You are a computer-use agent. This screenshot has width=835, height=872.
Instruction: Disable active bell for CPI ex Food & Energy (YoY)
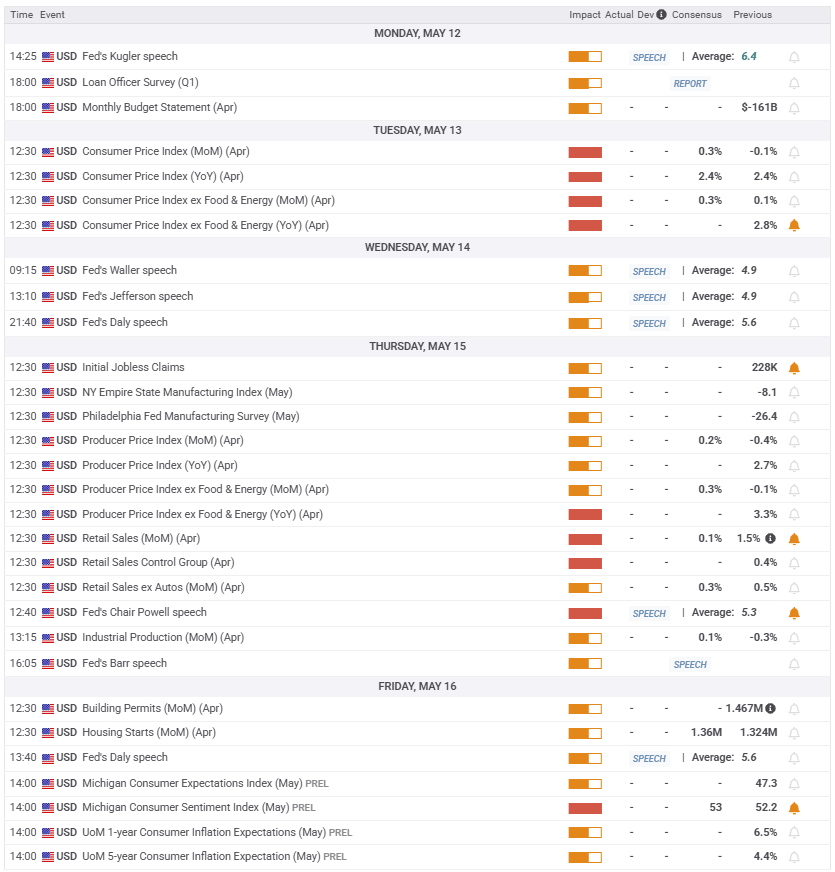794,225
